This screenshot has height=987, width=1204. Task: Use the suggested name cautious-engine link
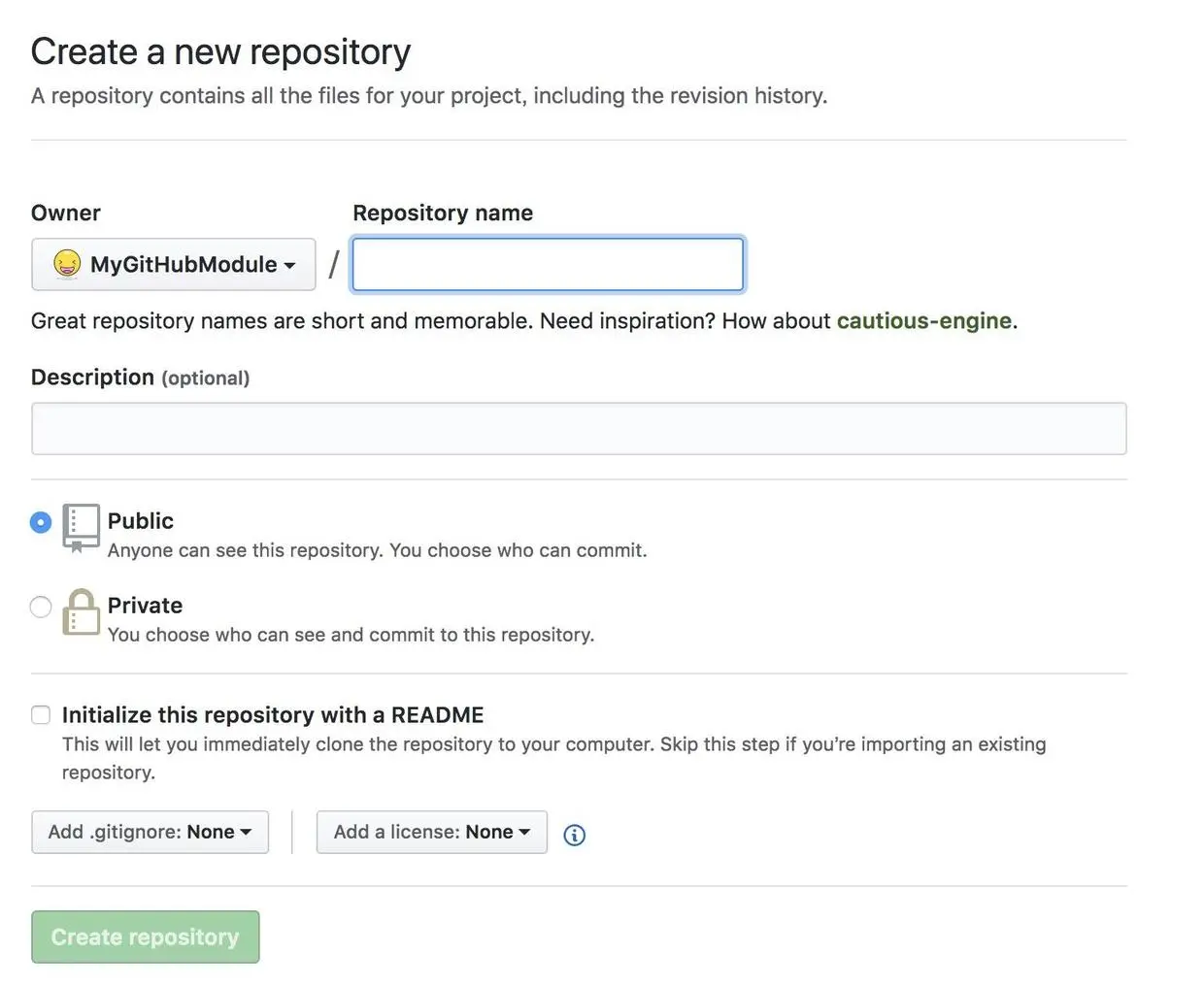[923, 321]
